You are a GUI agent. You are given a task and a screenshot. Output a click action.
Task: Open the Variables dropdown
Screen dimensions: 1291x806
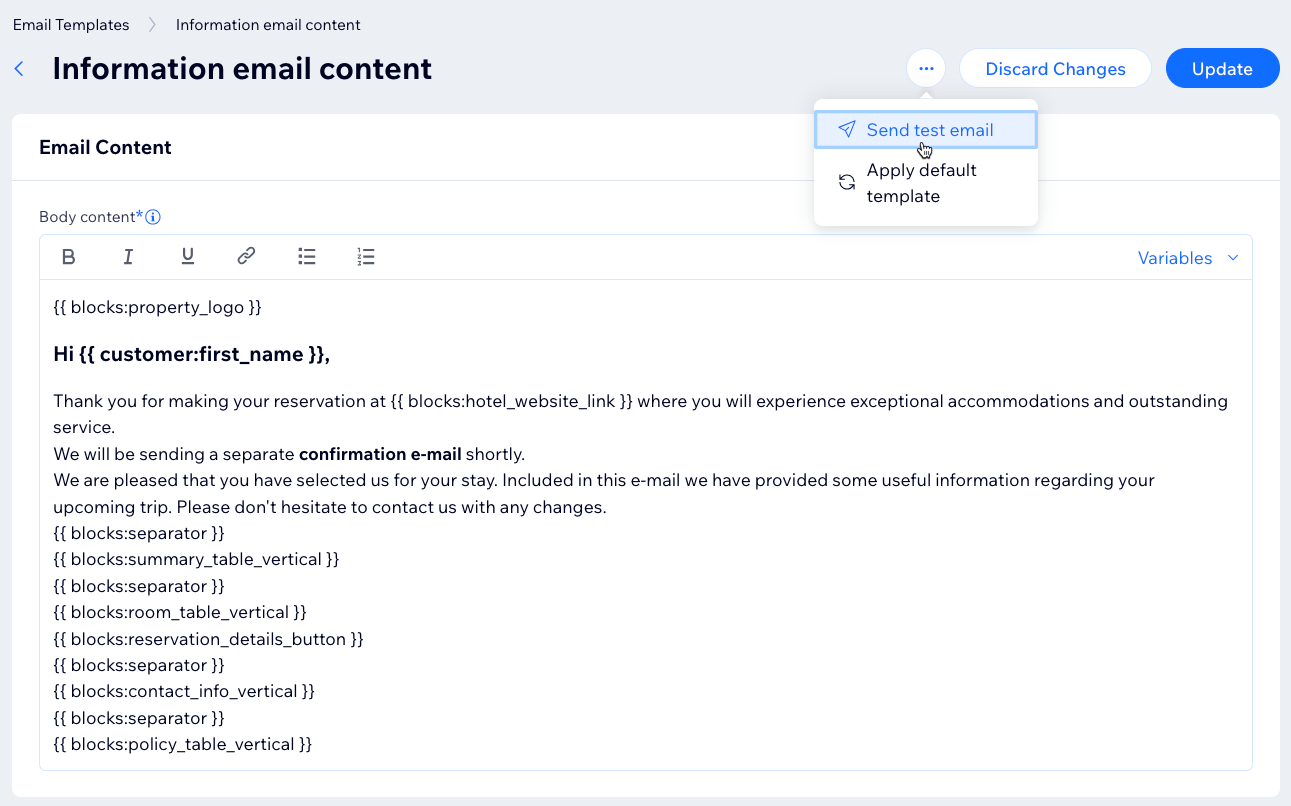[1188, 258]
